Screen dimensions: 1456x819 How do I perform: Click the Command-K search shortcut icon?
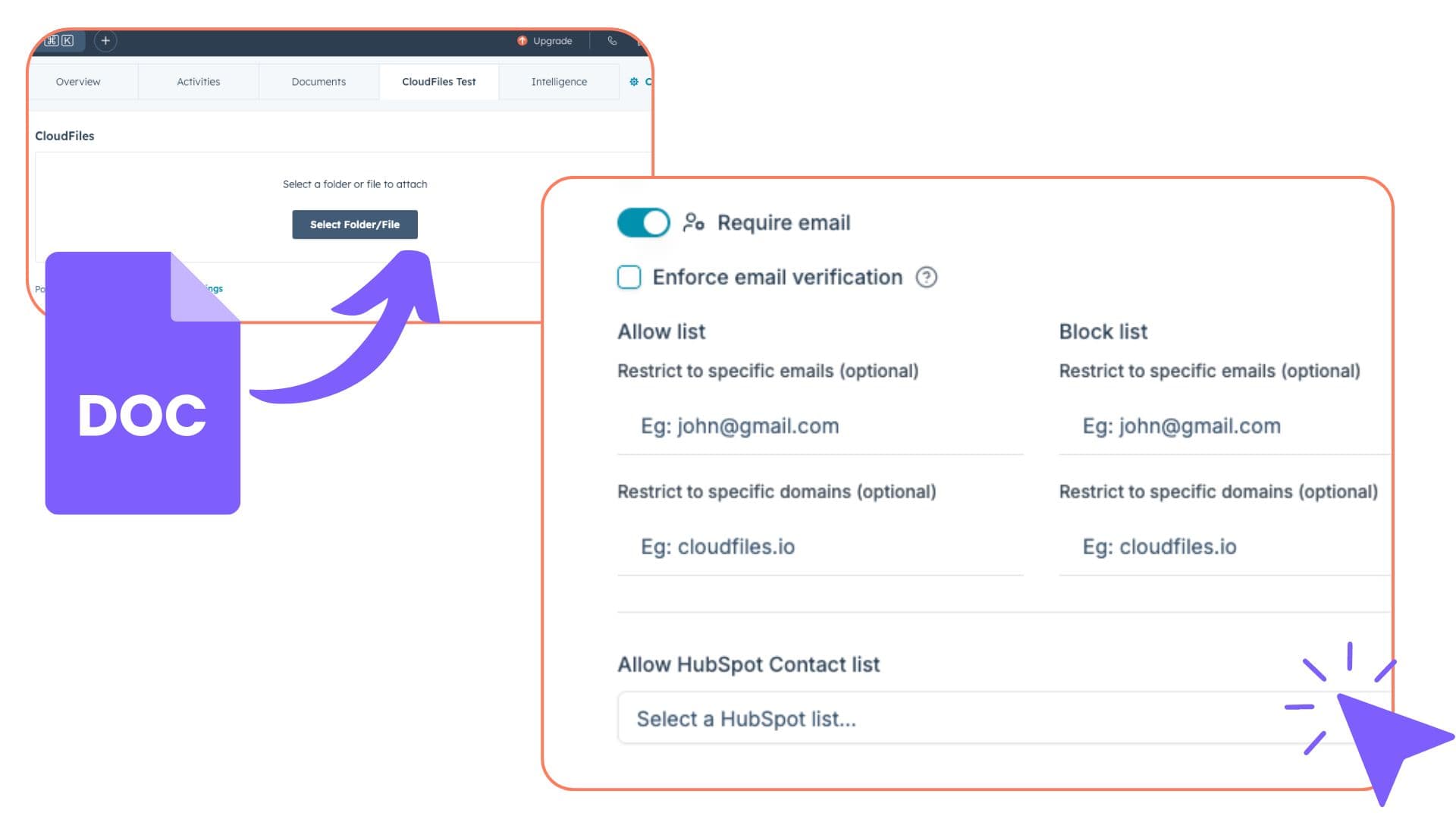click(x=59, y=41)
